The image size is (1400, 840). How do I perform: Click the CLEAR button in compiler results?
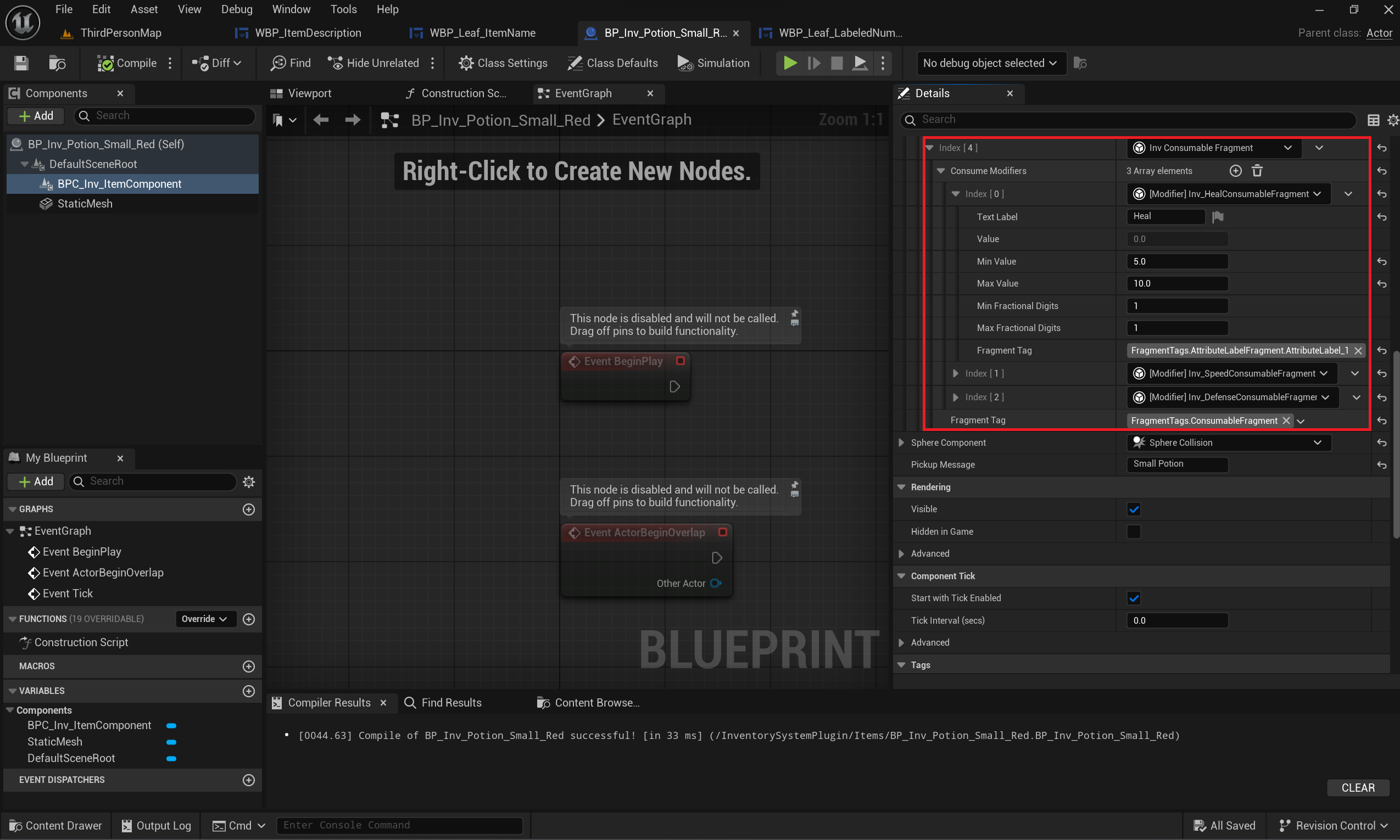click(x=1357, y=787)
